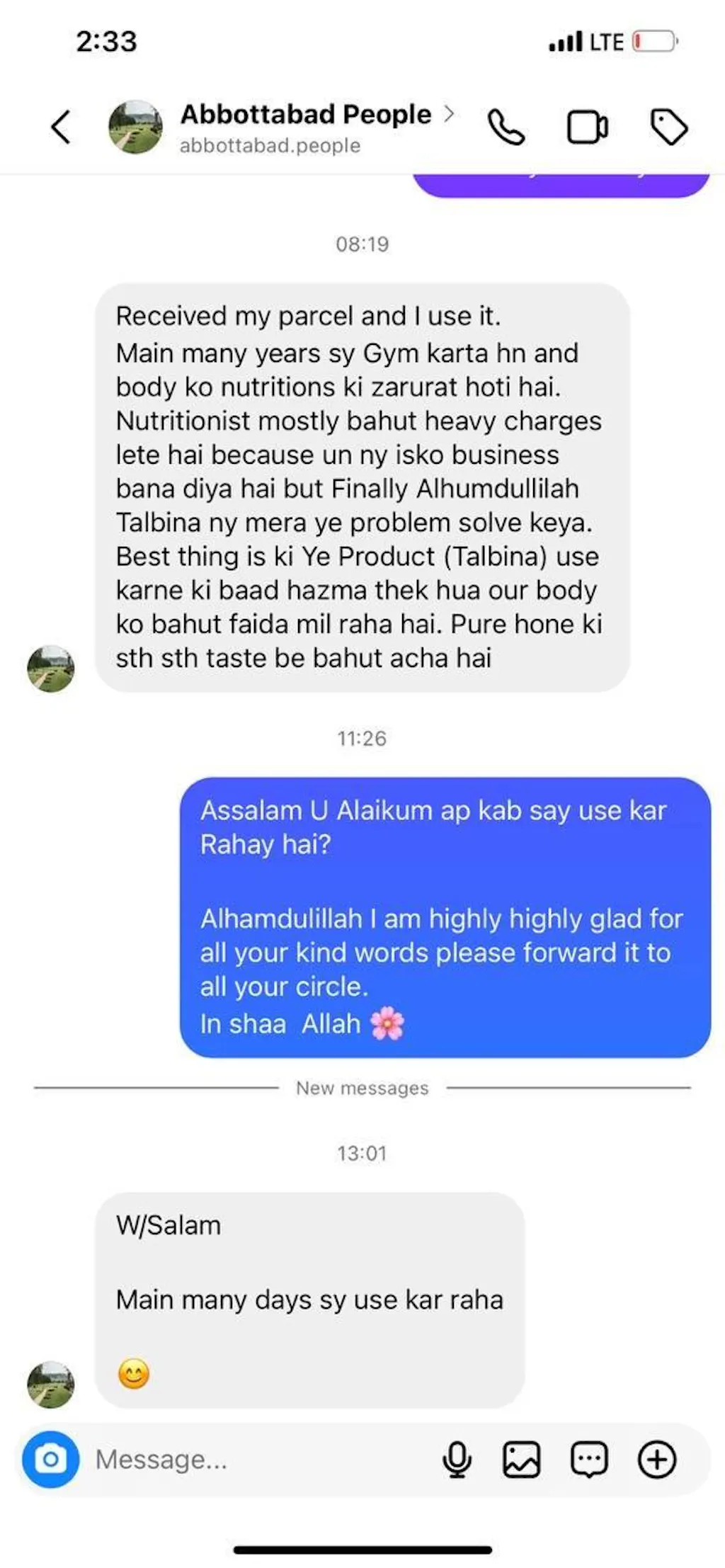Open the label tag icon

click(669, 127)
